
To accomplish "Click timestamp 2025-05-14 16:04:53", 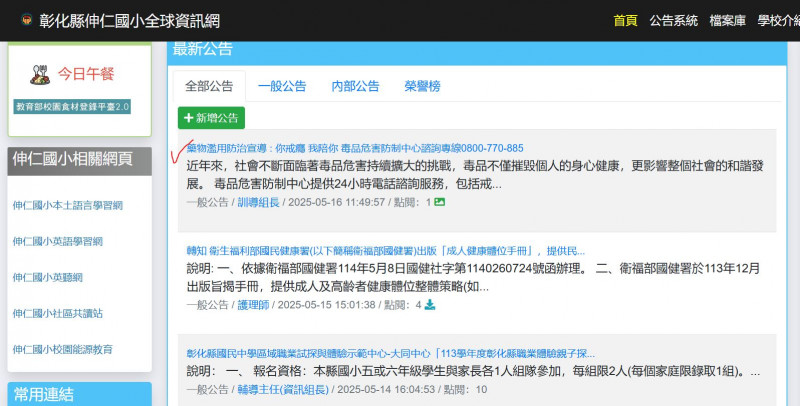I will (386, 389).
